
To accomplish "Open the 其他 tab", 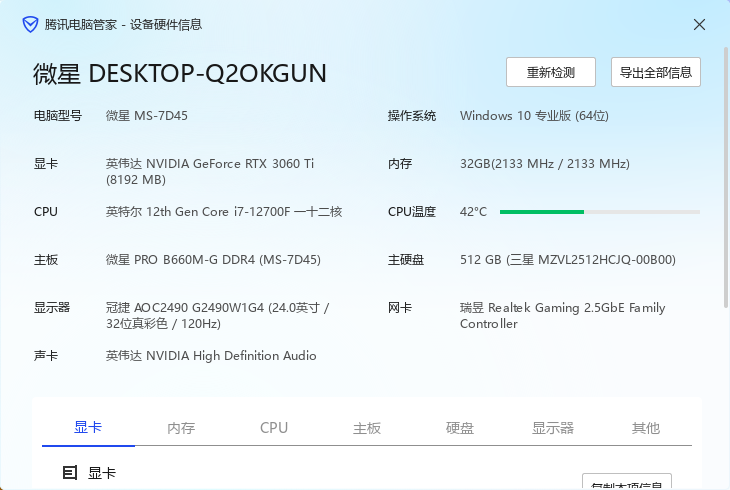I will pyautogui.click(x=646, y=428).
